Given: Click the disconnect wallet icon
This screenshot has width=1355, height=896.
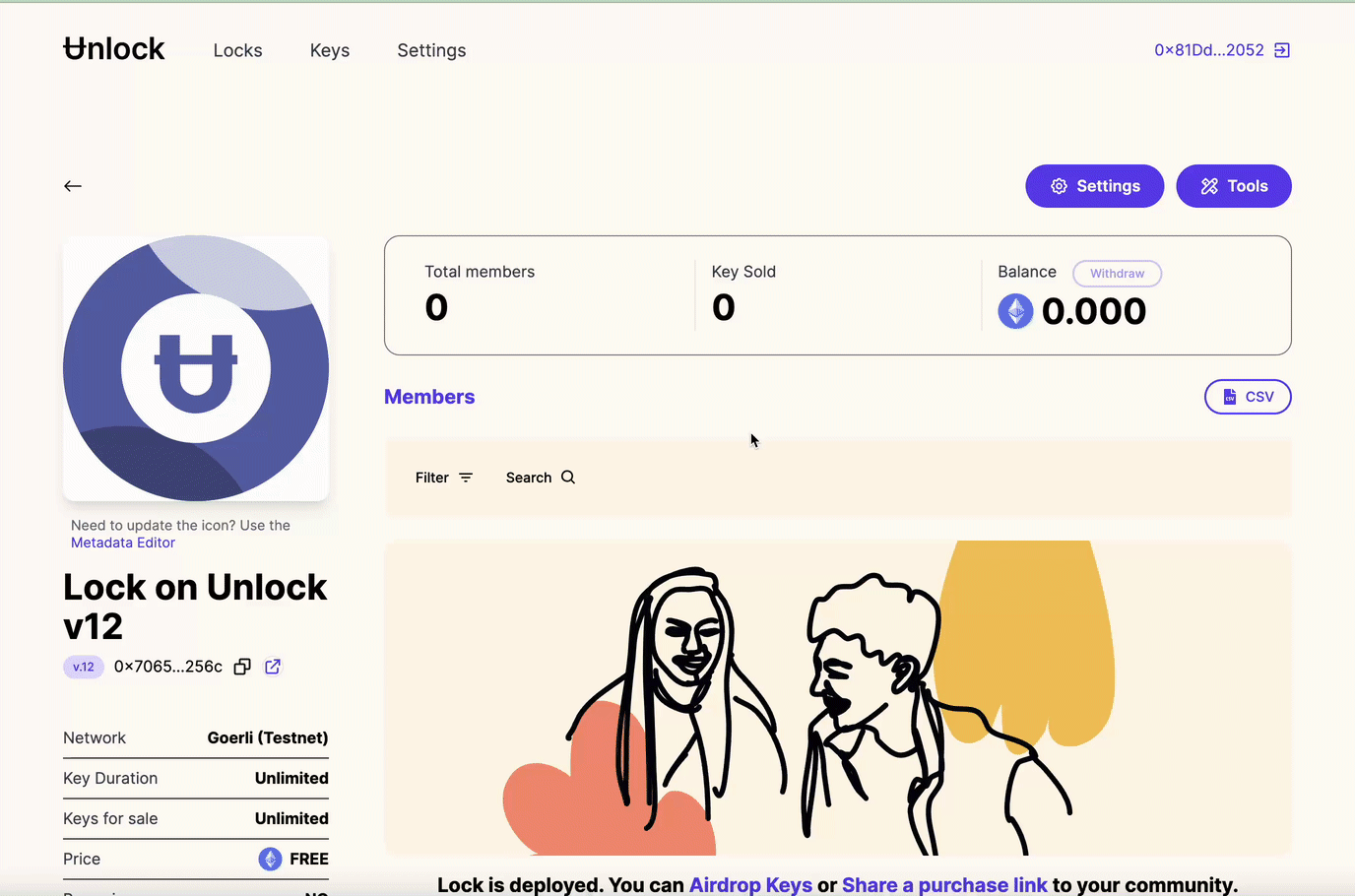Looking at the screenshot, I should click(1282, 50).
